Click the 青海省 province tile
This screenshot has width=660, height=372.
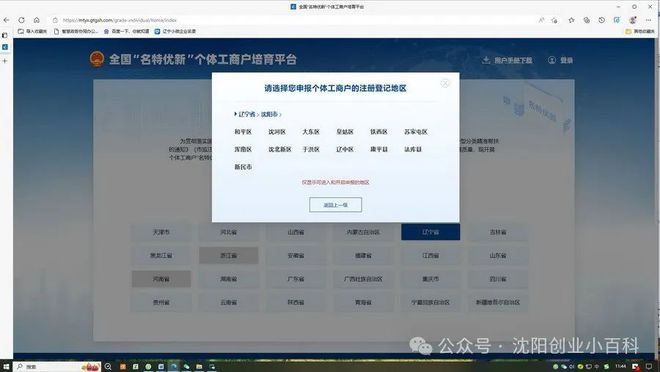[x=363, y=303]
